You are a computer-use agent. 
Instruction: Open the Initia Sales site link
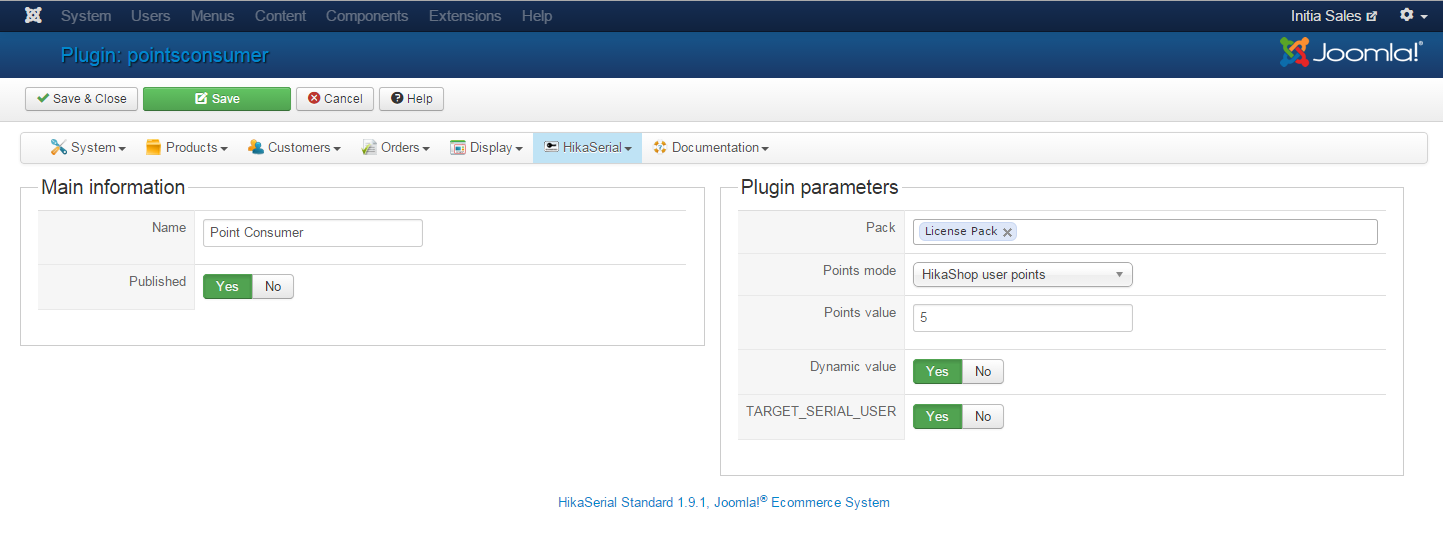tap(1334, 16)
